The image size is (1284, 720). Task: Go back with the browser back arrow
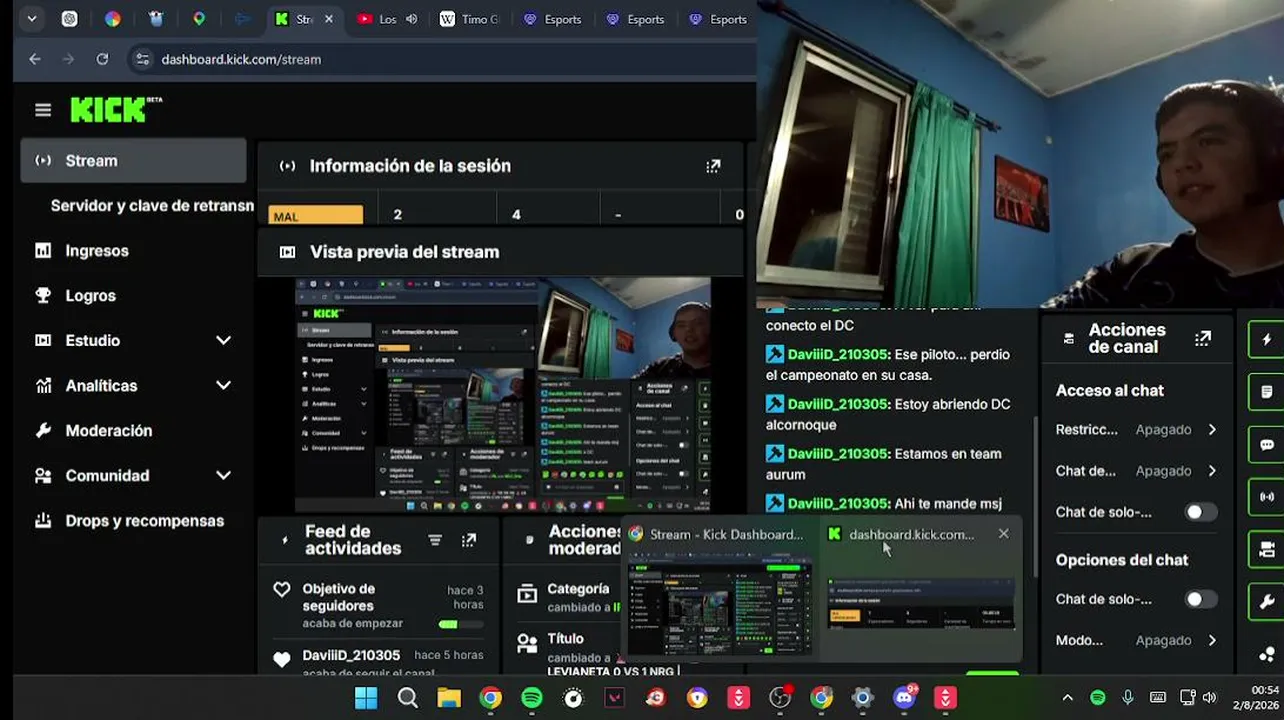point(35,59)
